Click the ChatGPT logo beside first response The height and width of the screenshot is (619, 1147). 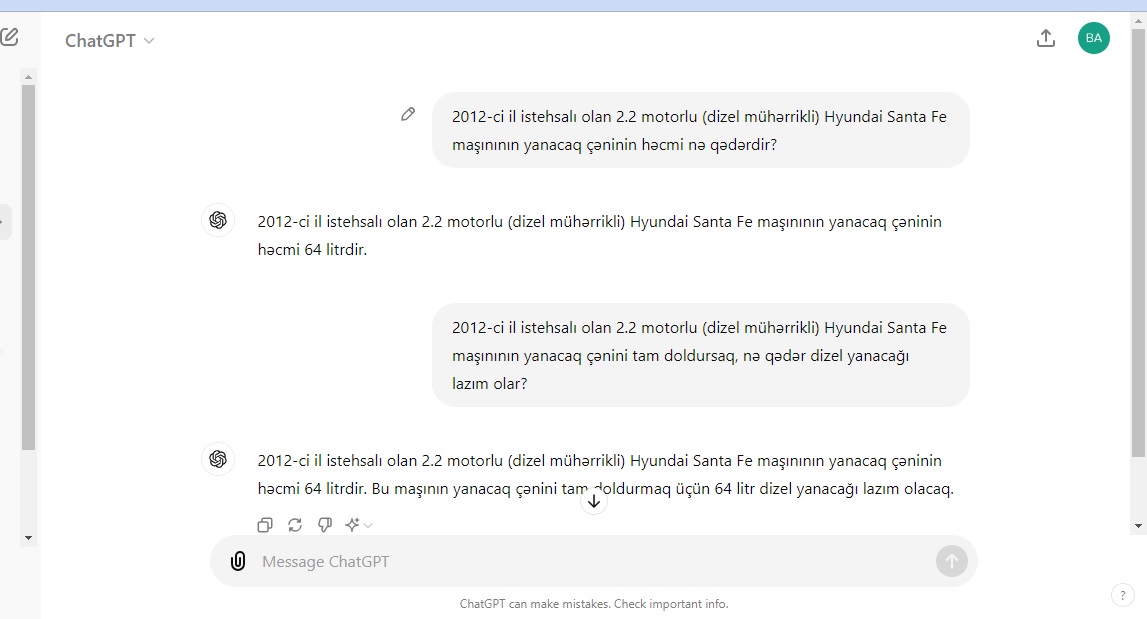tap(218, 220)
